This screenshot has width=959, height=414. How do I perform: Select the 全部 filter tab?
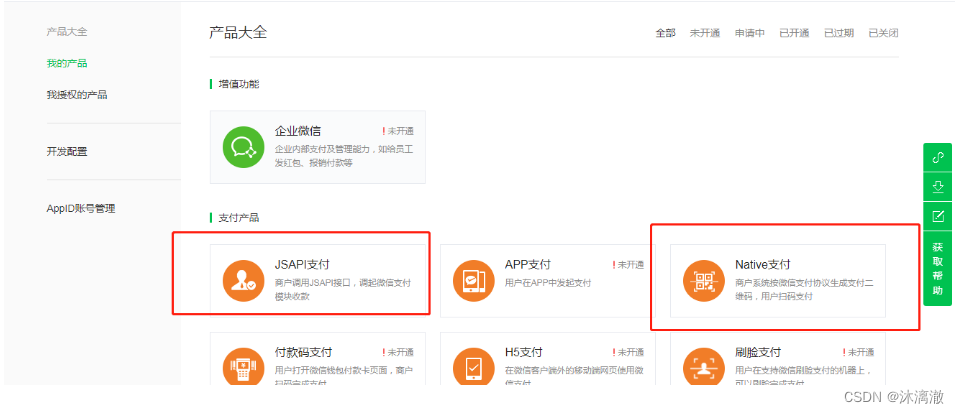665,33
